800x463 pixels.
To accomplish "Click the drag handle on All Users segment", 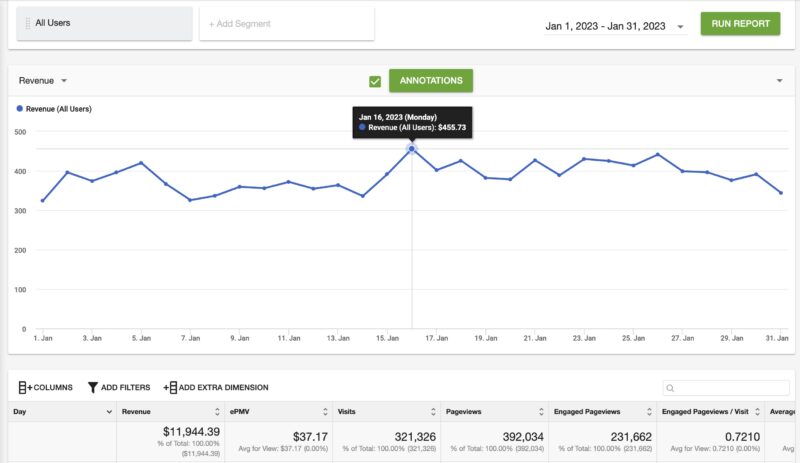I will click(28, 23).
